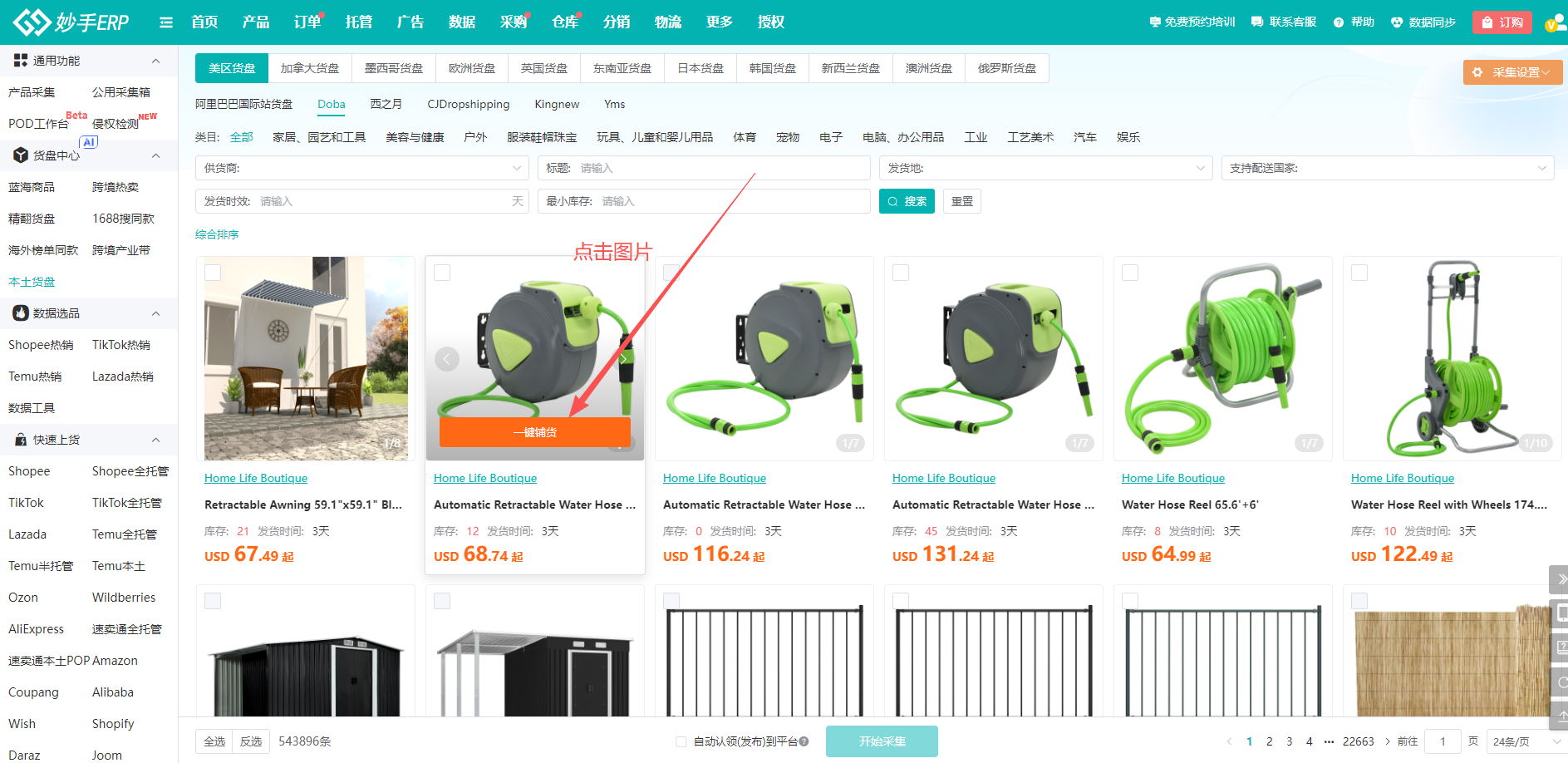1568x763 pixels.
Task: Collapse the 货盘中心 sidebar section
Action: click(156, 155)
